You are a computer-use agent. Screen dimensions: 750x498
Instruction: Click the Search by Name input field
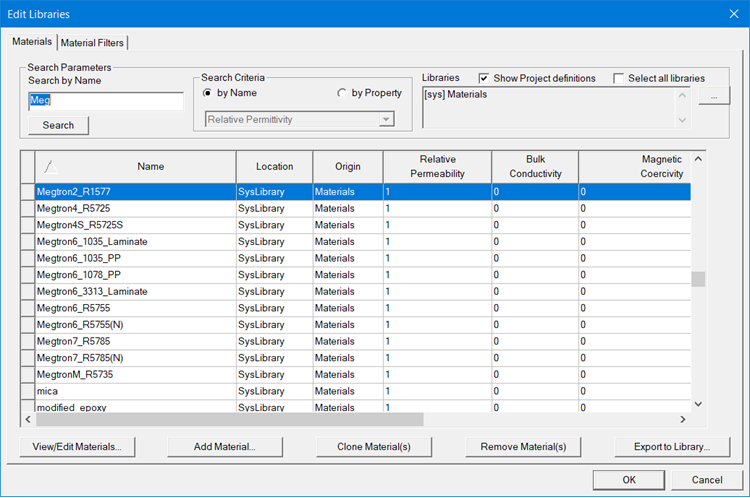106,100
